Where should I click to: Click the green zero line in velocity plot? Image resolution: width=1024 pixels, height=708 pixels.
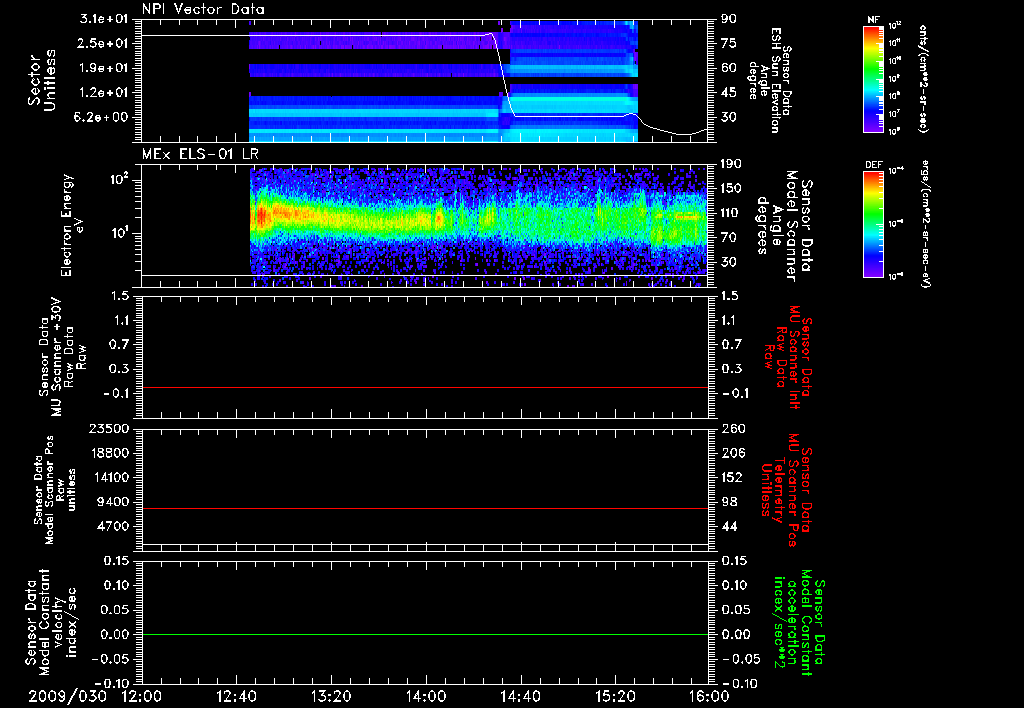click(425, 634)
